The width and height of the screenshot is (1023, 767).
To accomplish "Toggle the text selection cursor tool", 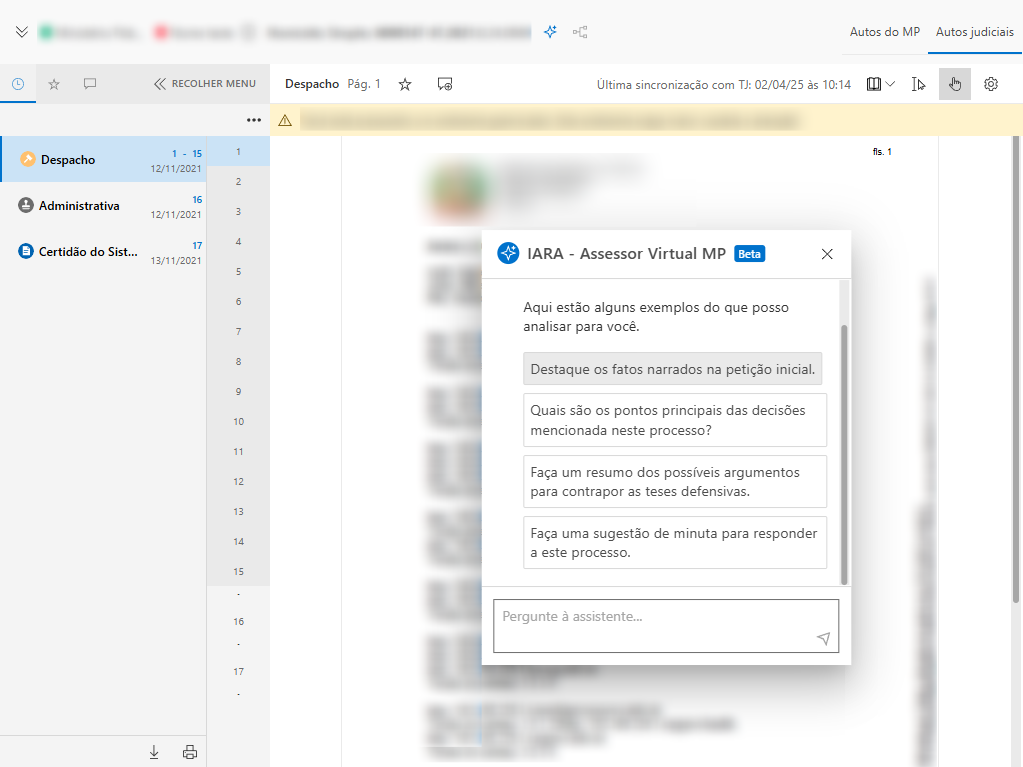I will pos(919,84).
